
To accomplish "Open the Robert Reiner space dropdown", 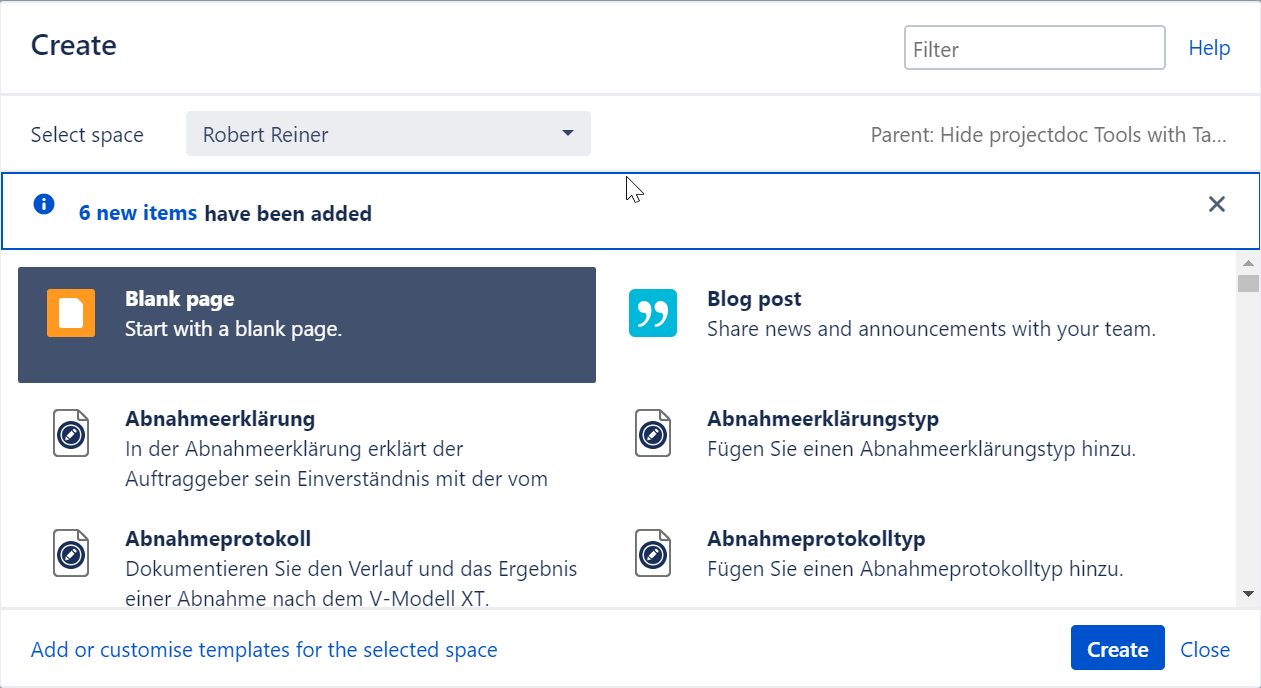I will pyautogui.click(x=388, y=133).
